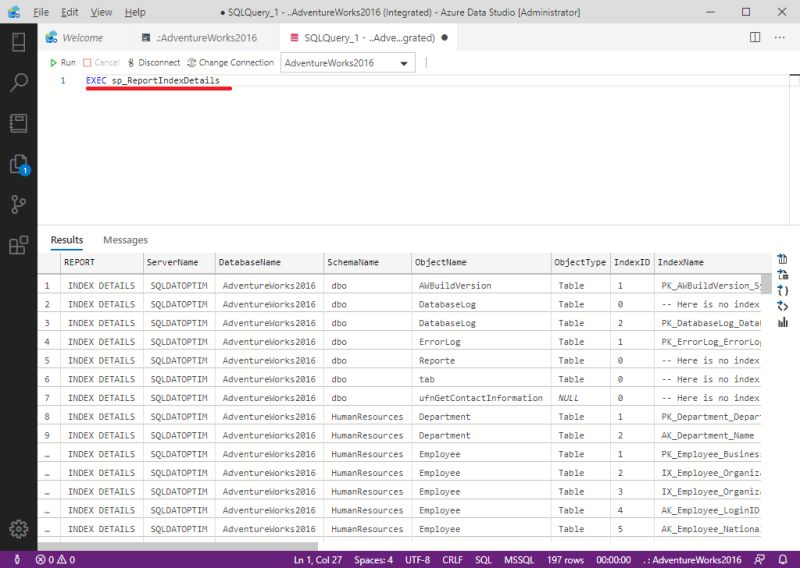Viewport: 800px width, 568px height.
Task: Click the REPORT column header
Action: (x=102, y=262)
